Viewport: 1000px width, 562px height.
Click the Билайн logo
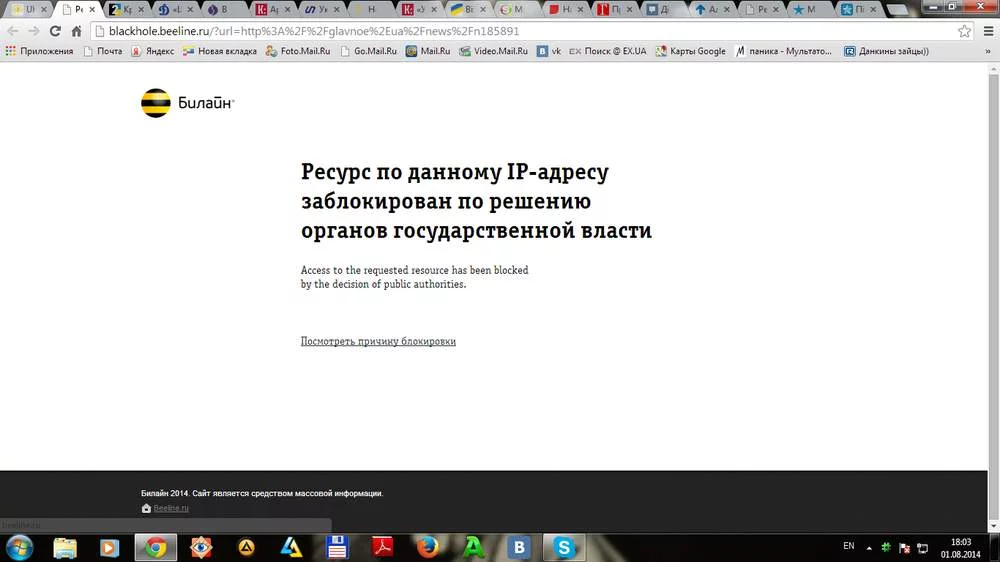pyautogui.click(x=188, y=103)
